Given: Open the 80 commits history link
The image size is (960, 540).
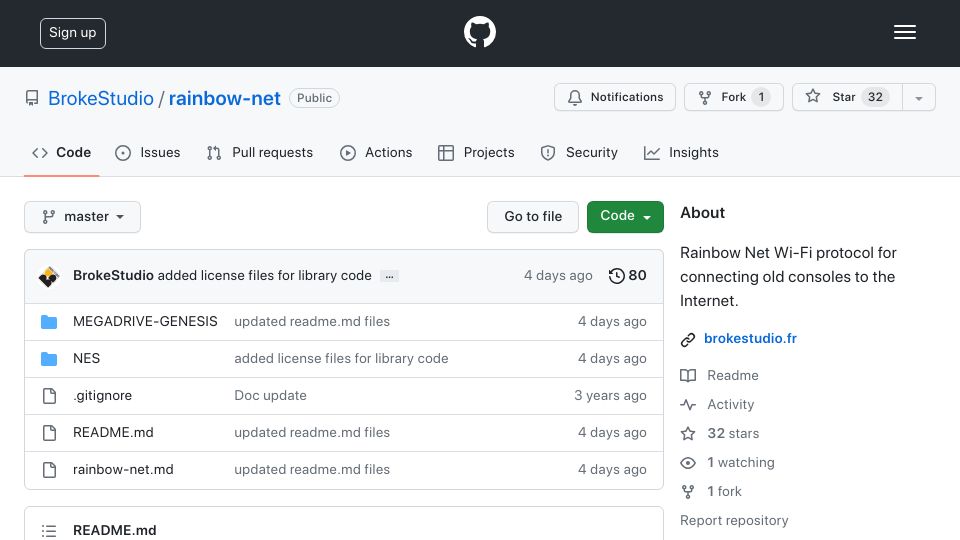Looking at the screenshot, I should [628, 276].
